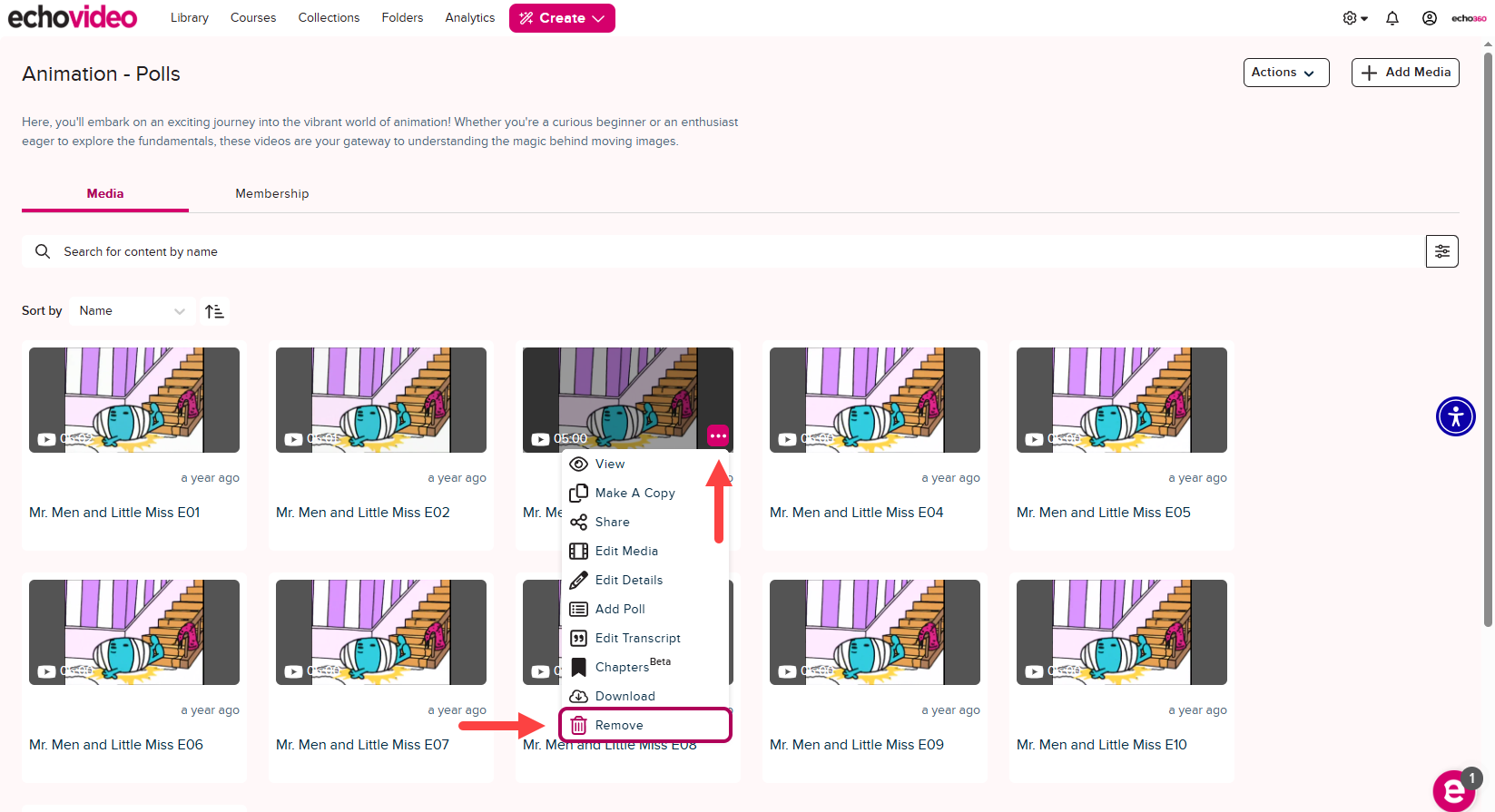The width and height of the screenshot is (1495, 812).
Task: Click the Make A Copy icon
Action: tap(578, 493)
